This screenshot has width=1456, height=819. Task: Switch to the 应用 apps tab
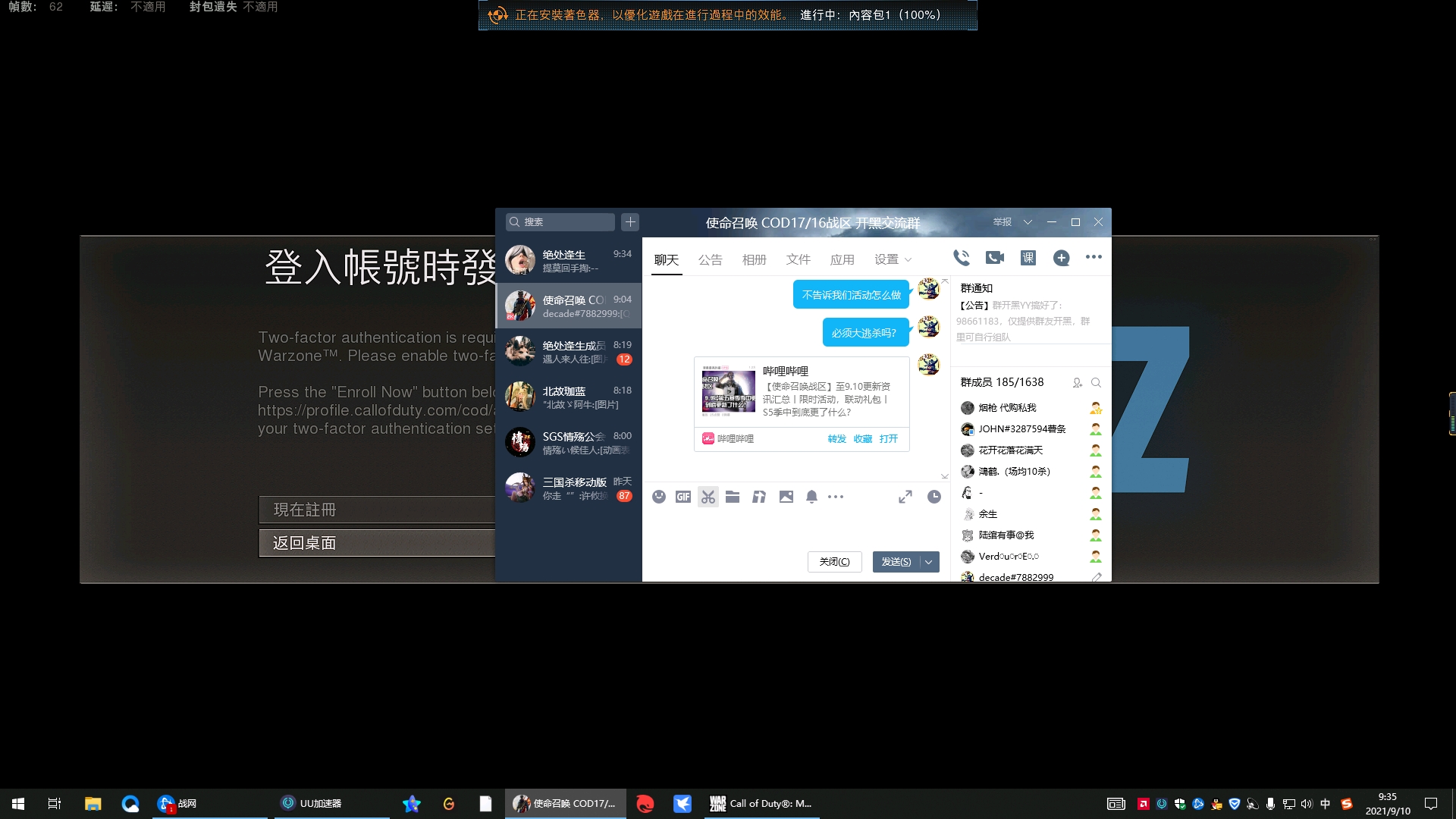tap(843, 259)
